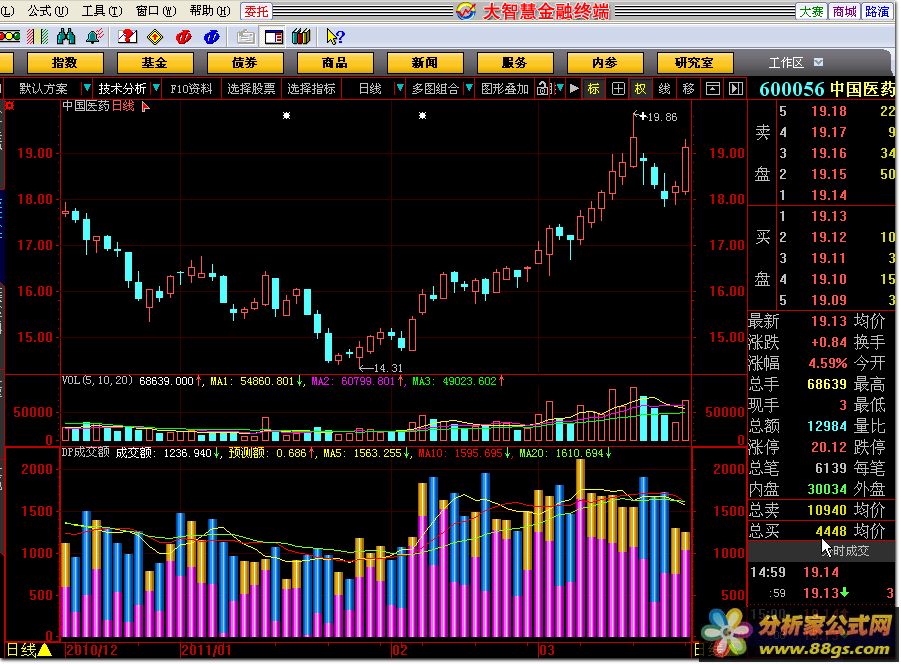Open the books library icon
Screen dimensions: 901x664
point(301,37)
